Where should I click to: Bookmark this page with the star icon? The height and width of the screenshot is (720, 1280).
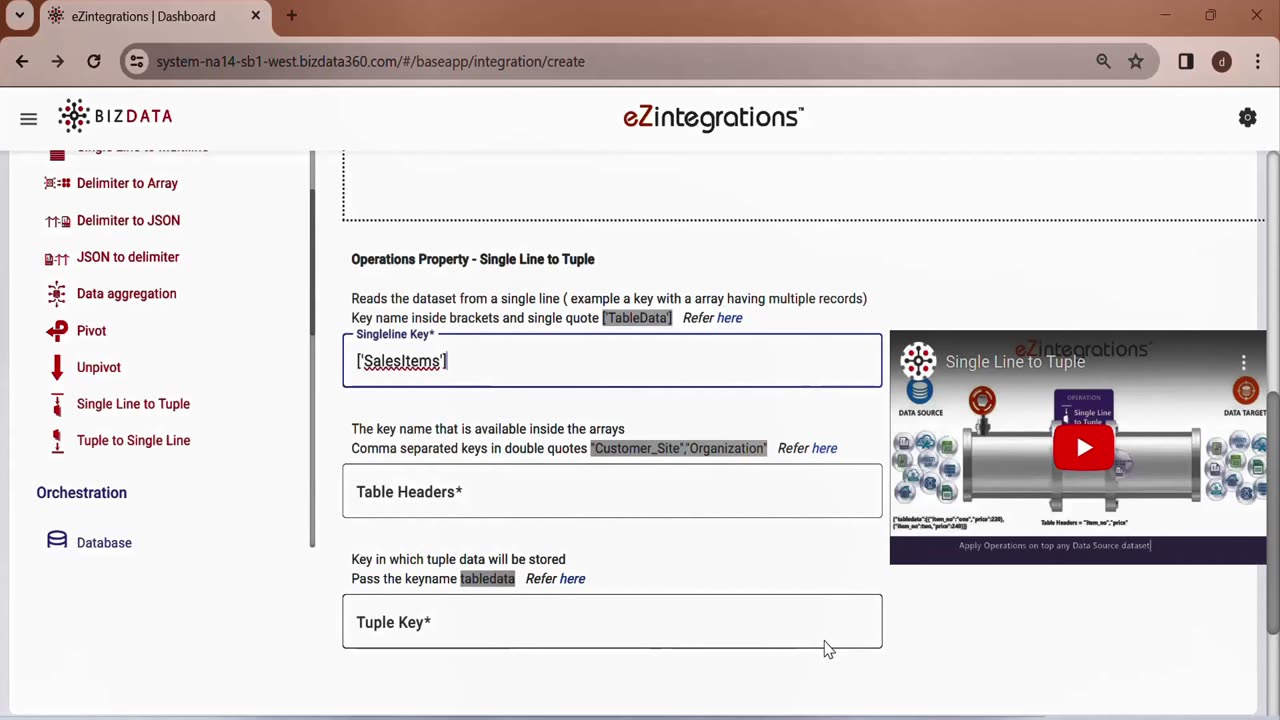pos(1136,62)
